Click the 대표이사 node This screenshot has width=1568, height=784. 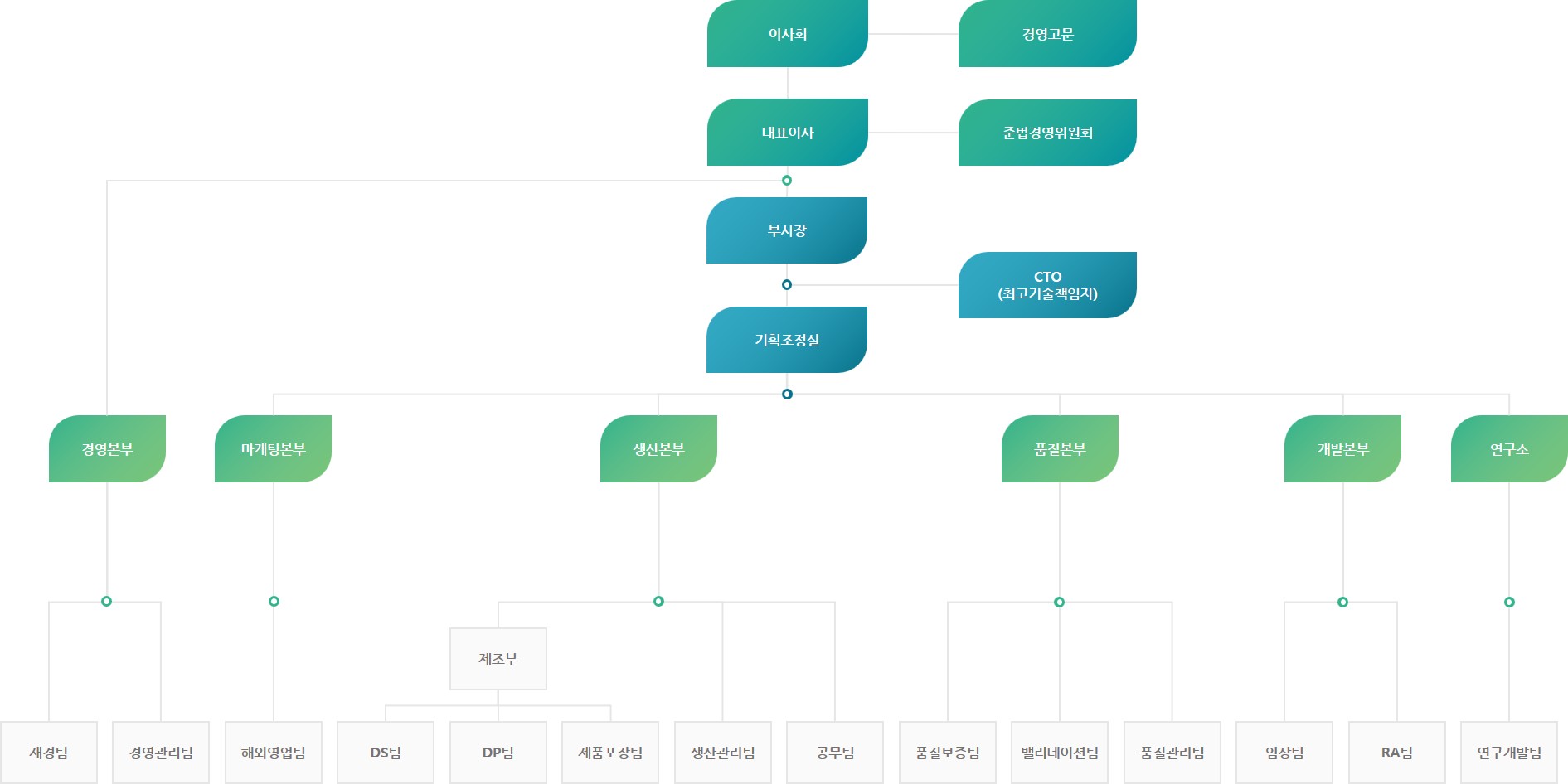tap(787, 133)
